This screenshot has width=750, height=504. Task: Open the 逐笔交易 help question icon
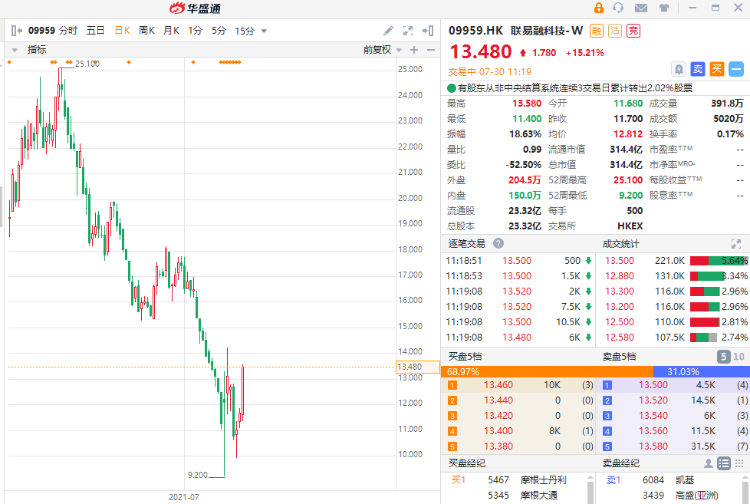pyautogui.click(x=498, y=243)
